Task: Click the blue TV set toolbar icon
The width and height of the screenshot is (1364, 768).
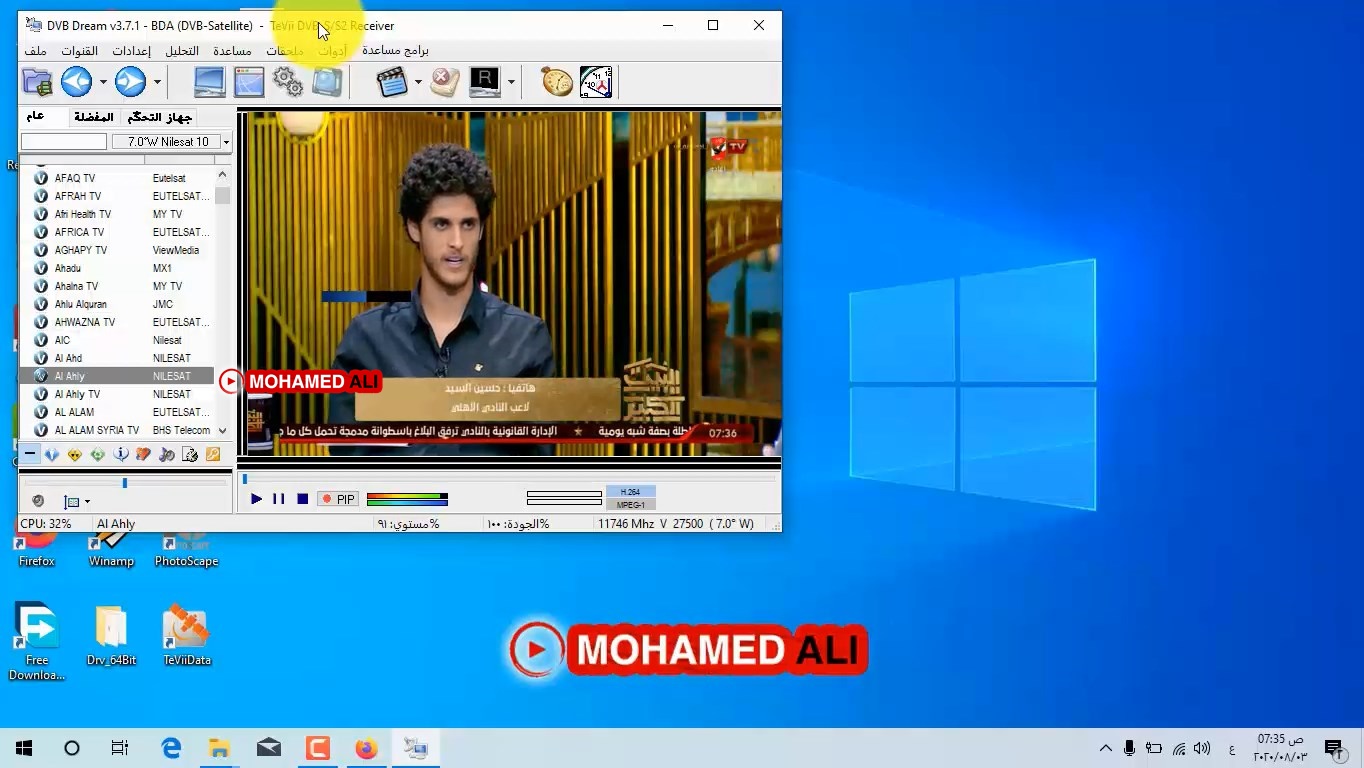Action: [x=327, y=82]
